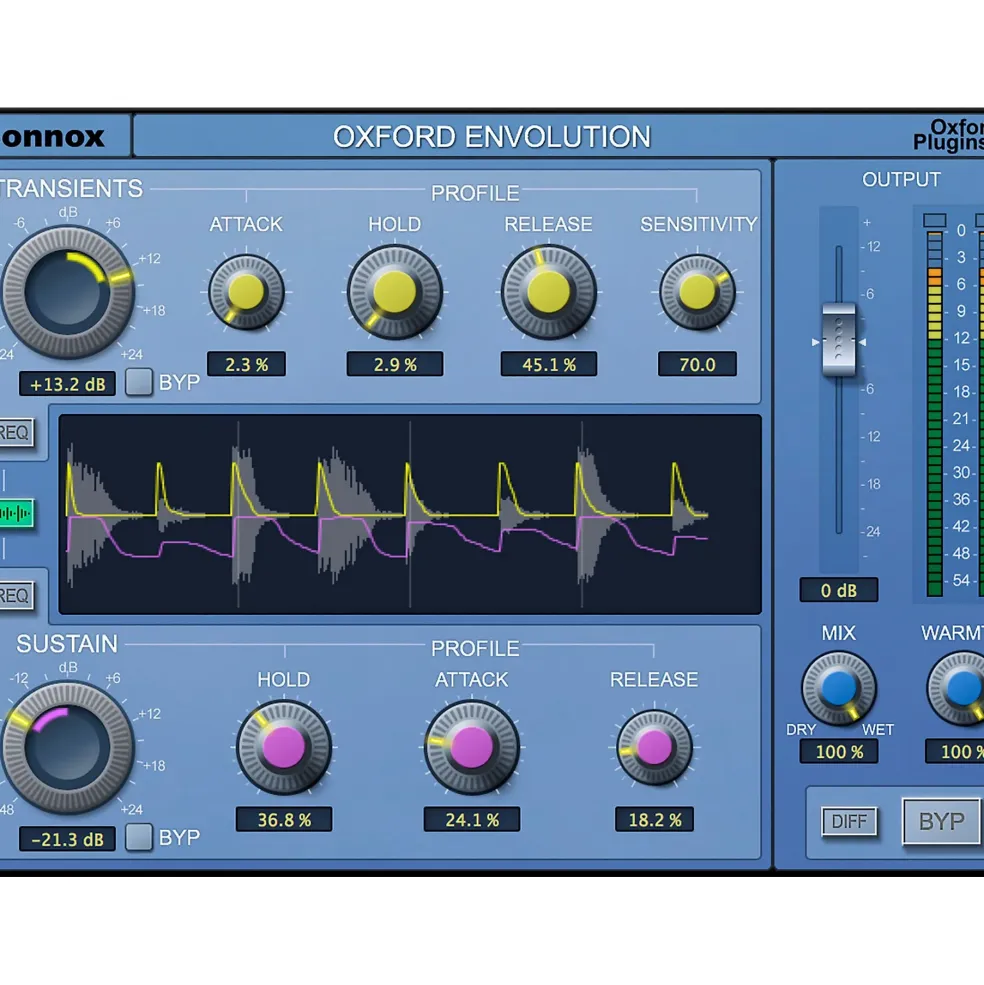984x985 pixels.
Task: Toggle the Transients BYP checkbox
Action: 139,382
